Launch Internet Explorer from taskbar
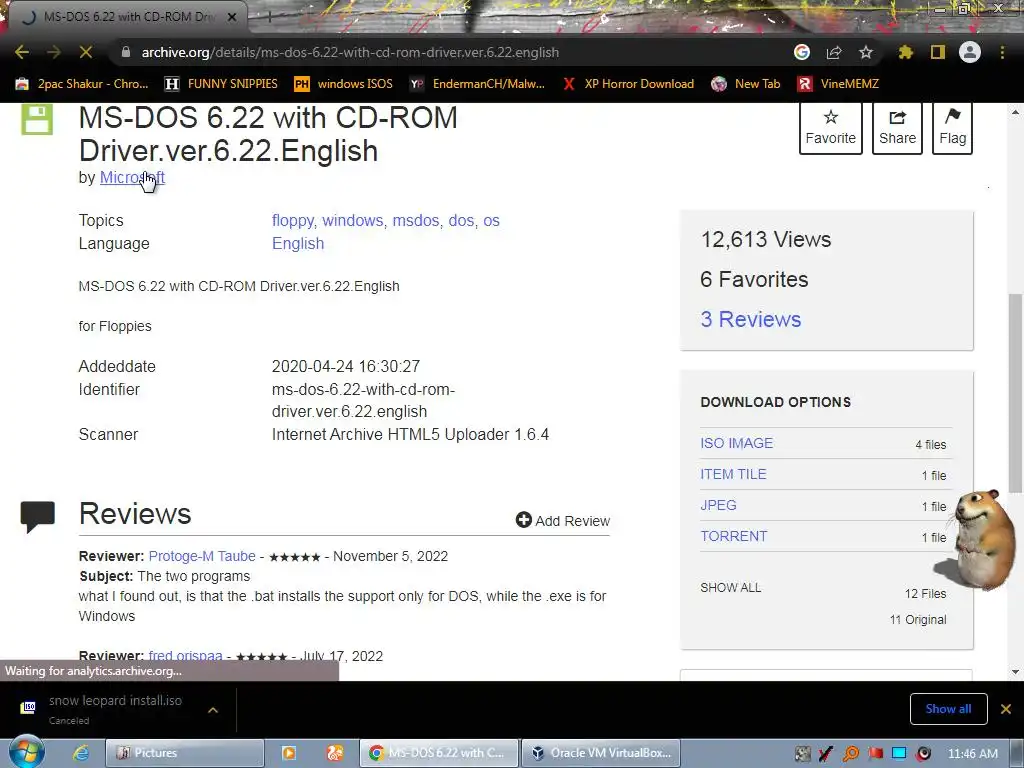The image size is (1024, 768). [80, 753]
